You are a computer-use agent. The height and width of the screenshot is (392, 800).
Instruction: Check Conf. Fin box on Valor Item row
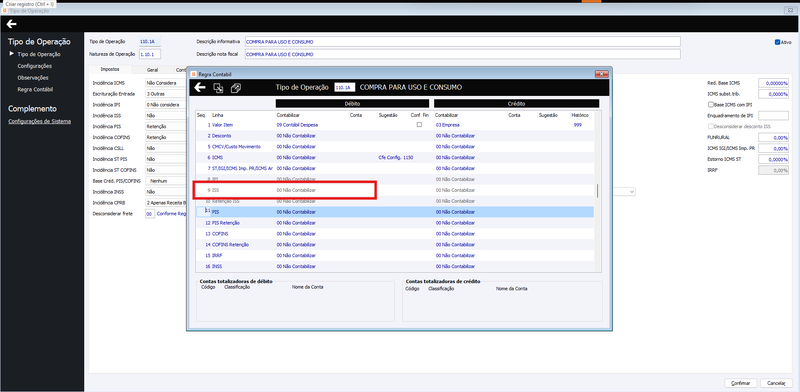(x=419, y=125)
